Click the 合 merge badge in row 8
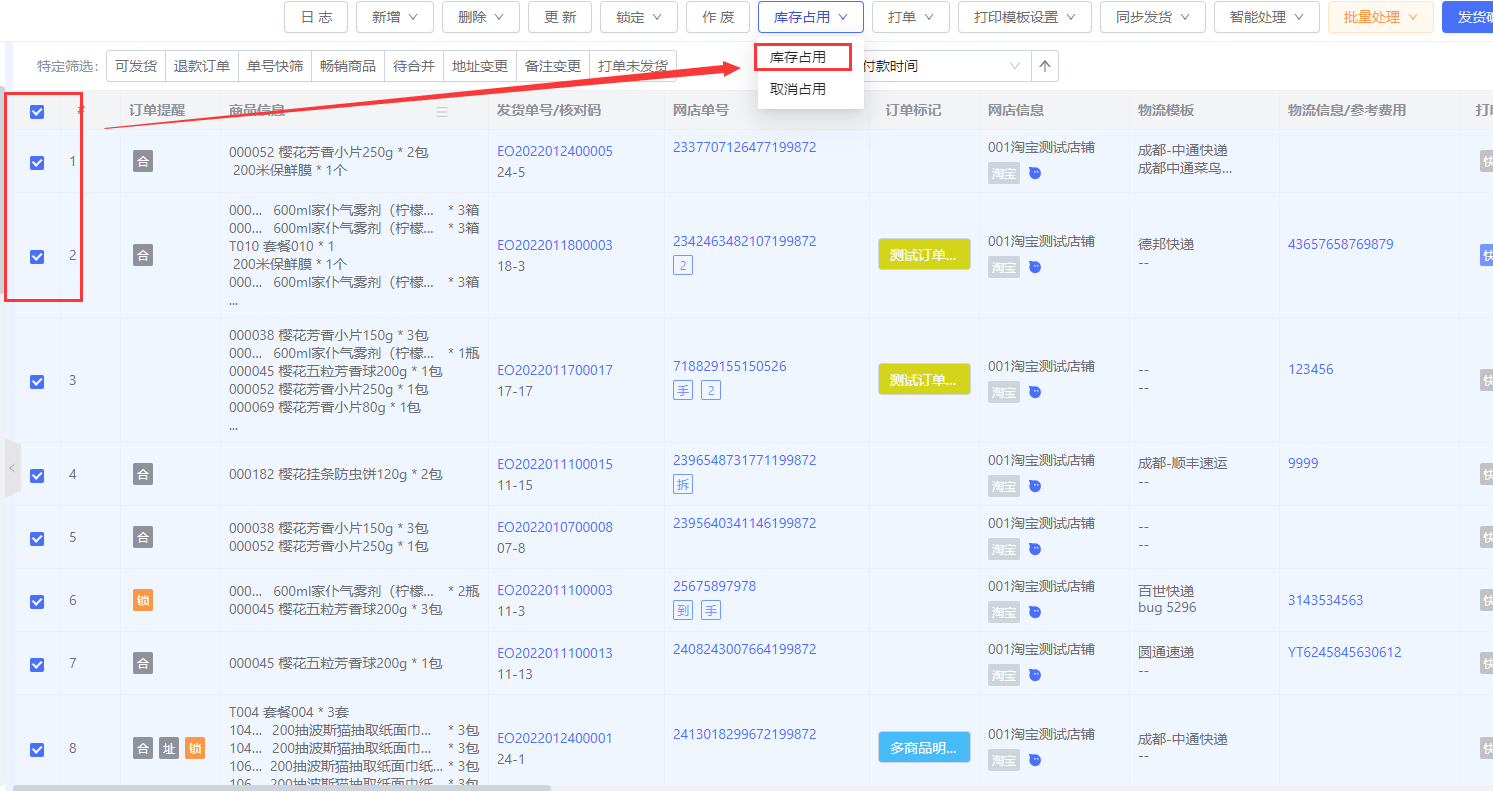The width and height of the screenshot is (1493, 791). coord(143,748)
